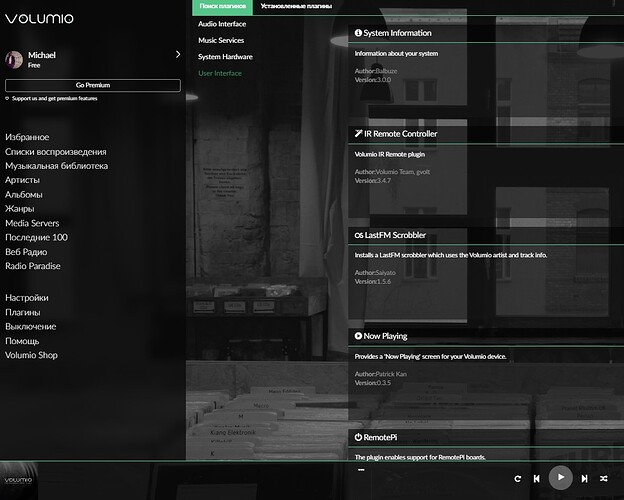Start playback with the play button
Viewport: 624px width, 500px height.
click(561, 478)
